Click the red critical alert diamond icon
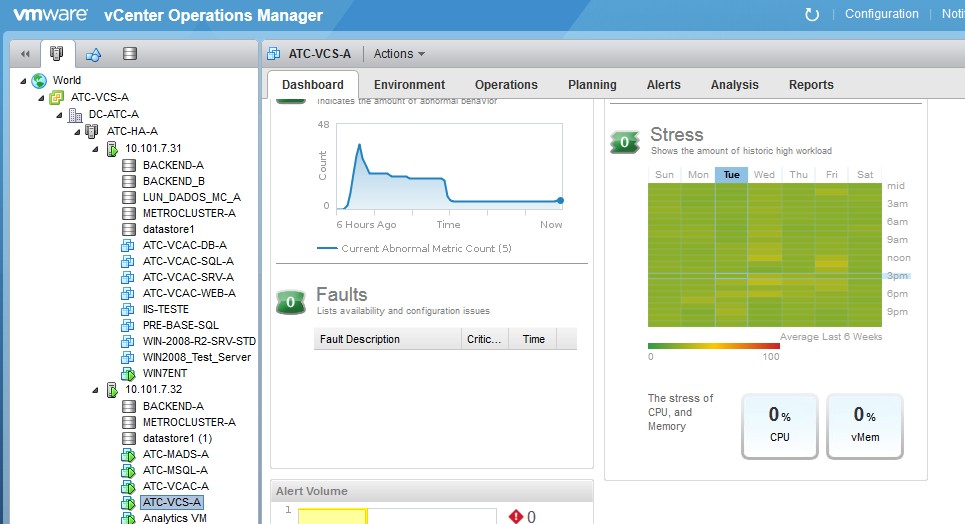965x524 pixels. pos(516,516)
